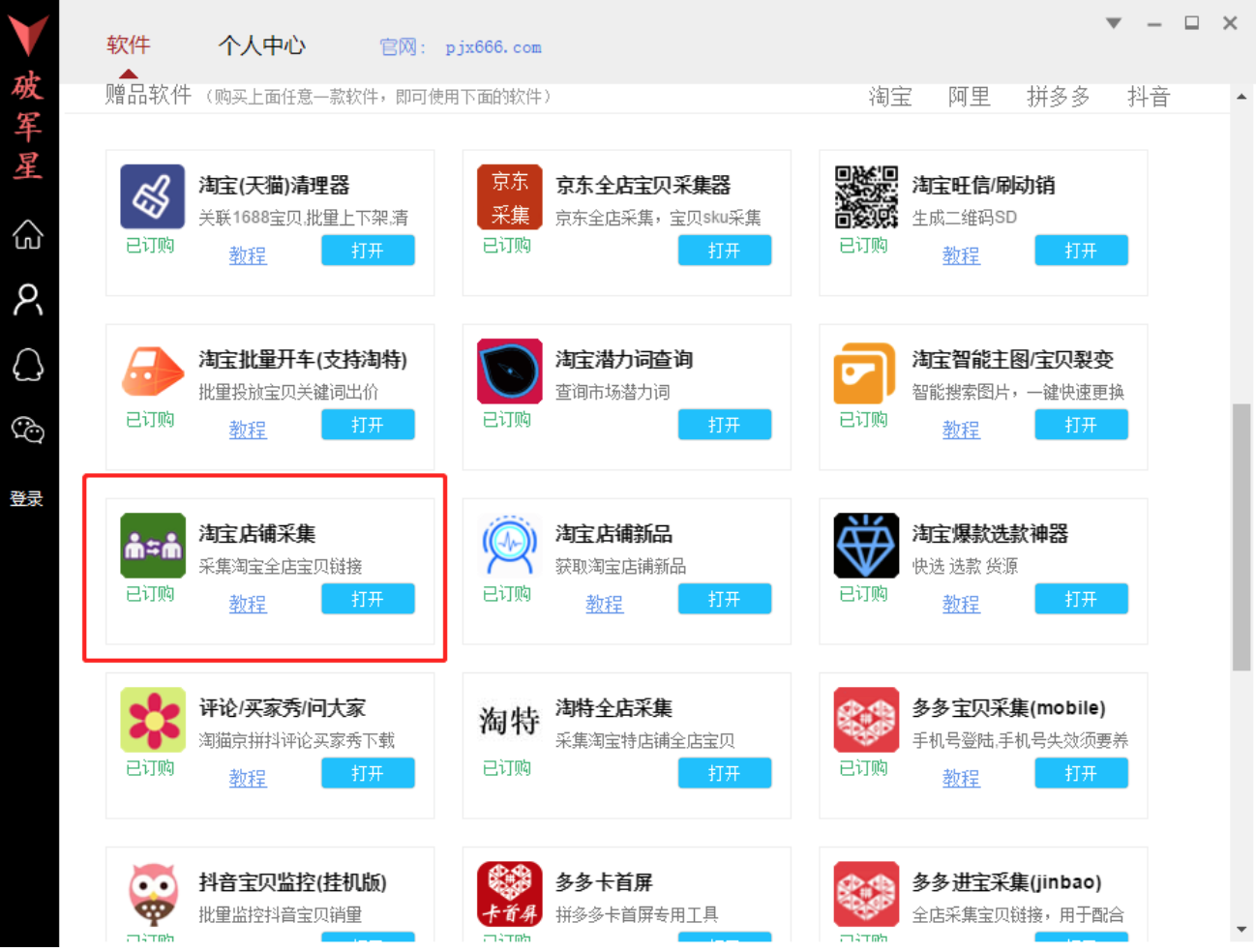Click the 淘特 text logo icon
The width and height of the screenshot is (1256, 952).
click(509, 721)
